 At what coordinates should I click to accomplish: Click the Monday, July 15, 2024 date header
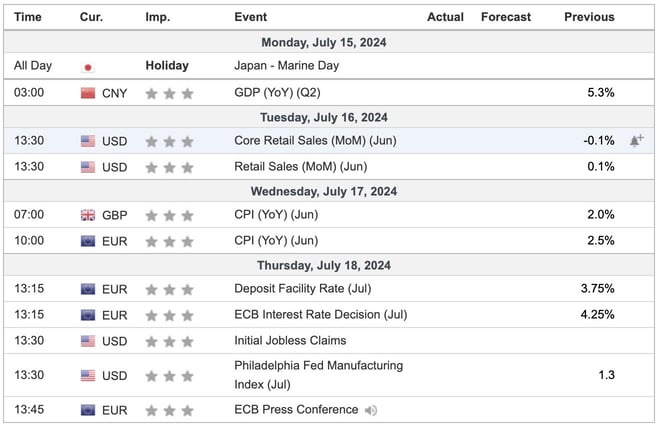pos(324,42)
